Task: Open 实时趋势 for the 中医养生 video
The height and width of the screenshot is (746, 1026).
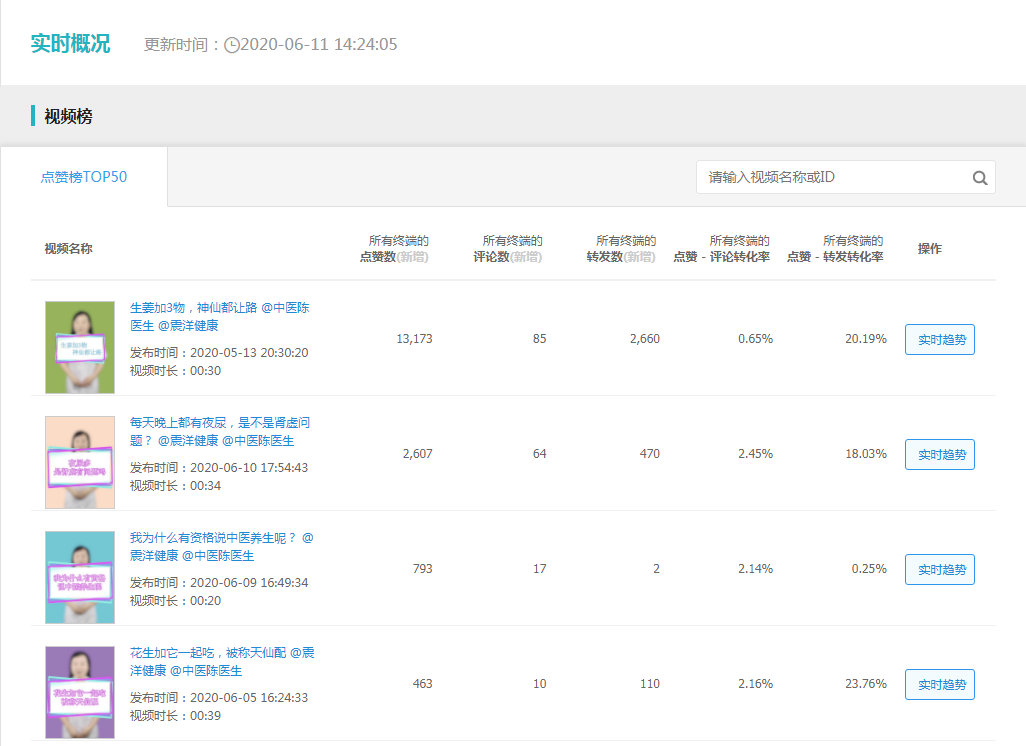Action: tap(940, 569)
